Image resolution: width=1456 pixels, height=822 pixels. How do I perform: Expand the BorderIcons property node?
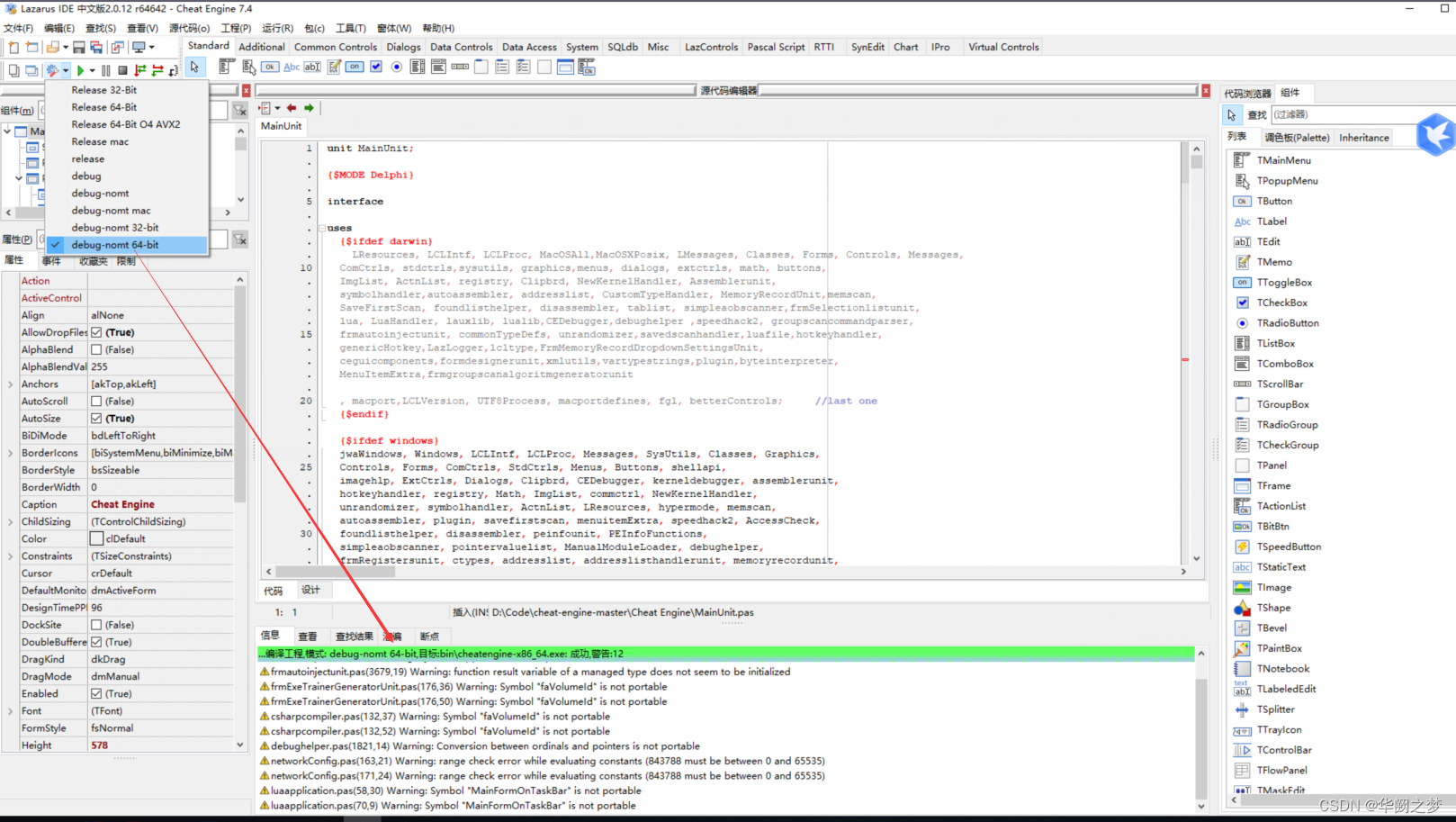click(11, 453)
